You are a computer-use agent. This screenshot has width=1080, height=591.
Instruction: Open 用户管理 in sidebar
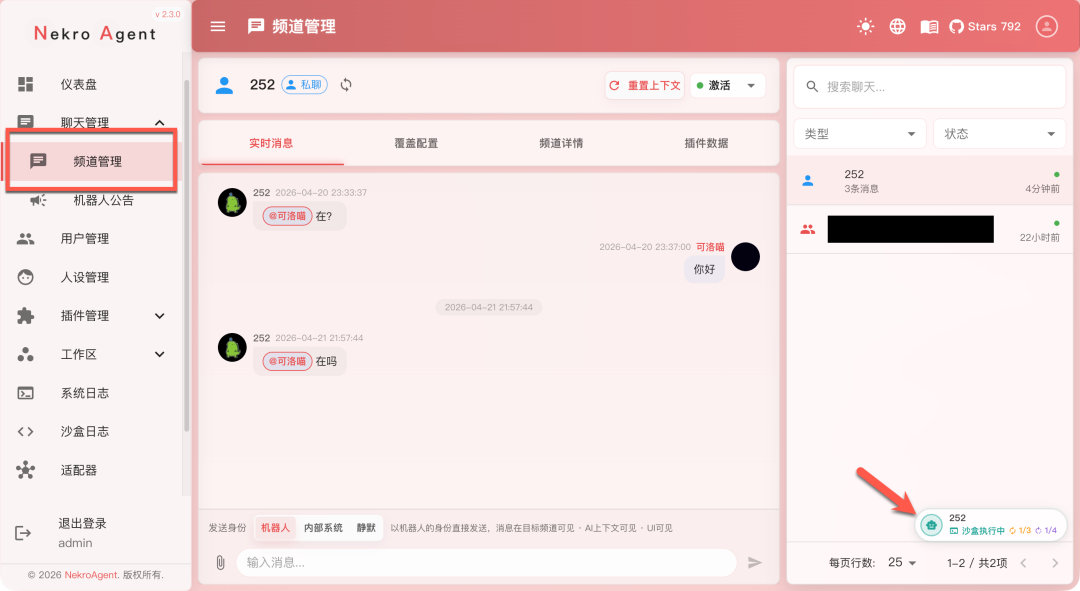pyautogui.click(x=91, y=238)
